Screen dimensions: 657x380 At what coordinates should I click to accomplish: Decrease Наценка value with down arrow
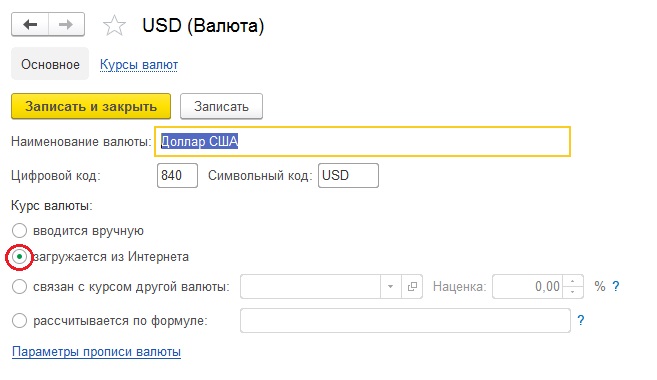click(572, 292)
